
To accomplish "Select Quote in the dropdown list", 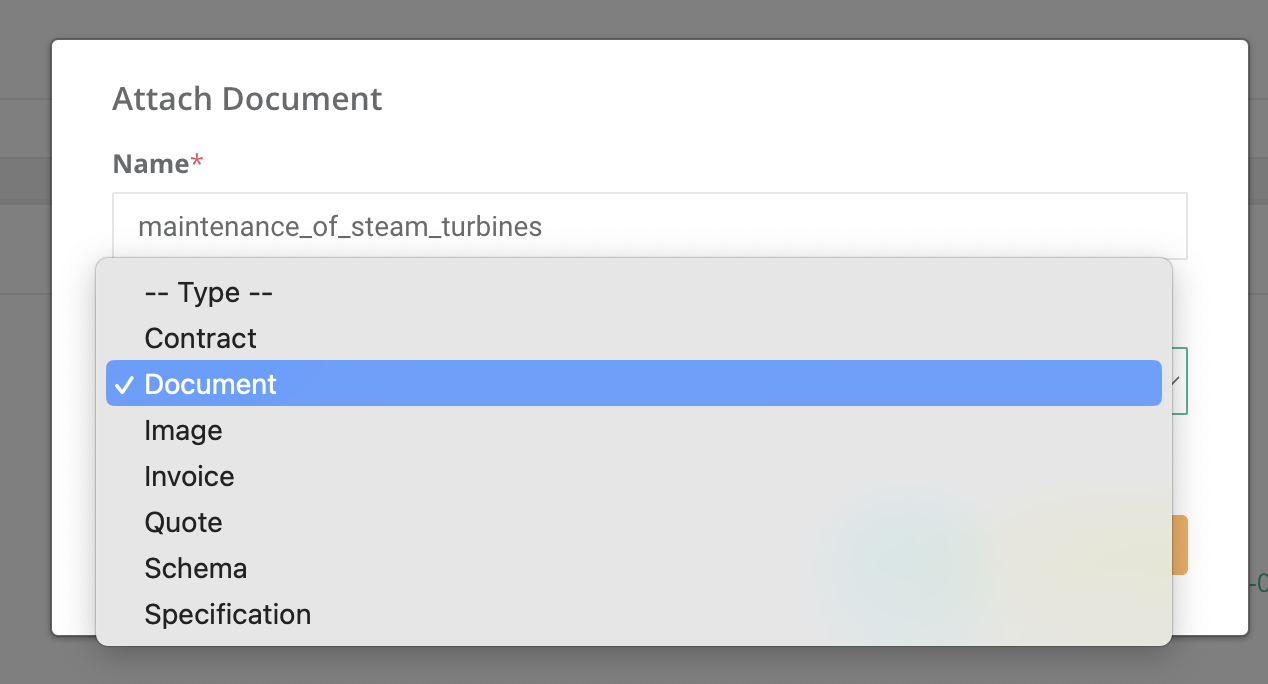I will [183, 522].
